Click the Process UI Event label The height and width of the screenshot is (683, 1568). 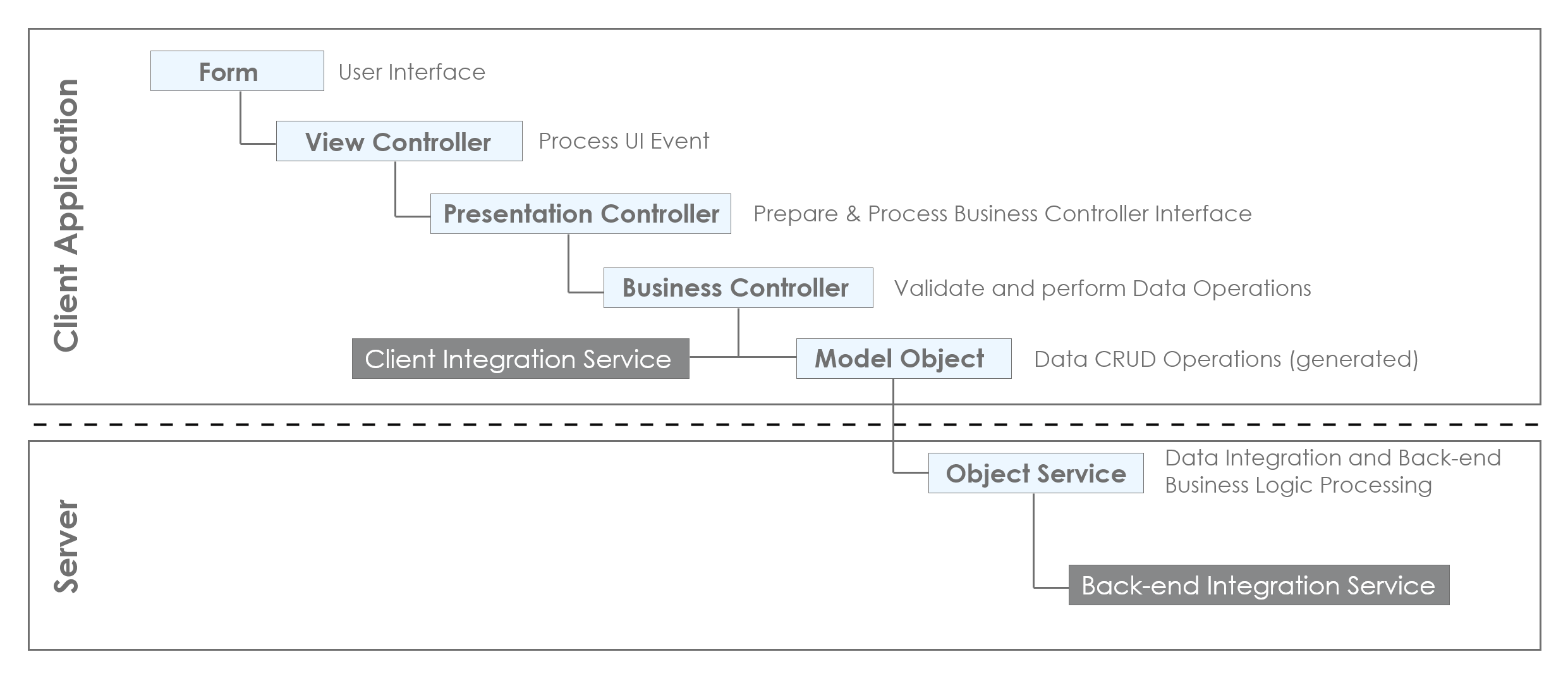pos(624,141)
